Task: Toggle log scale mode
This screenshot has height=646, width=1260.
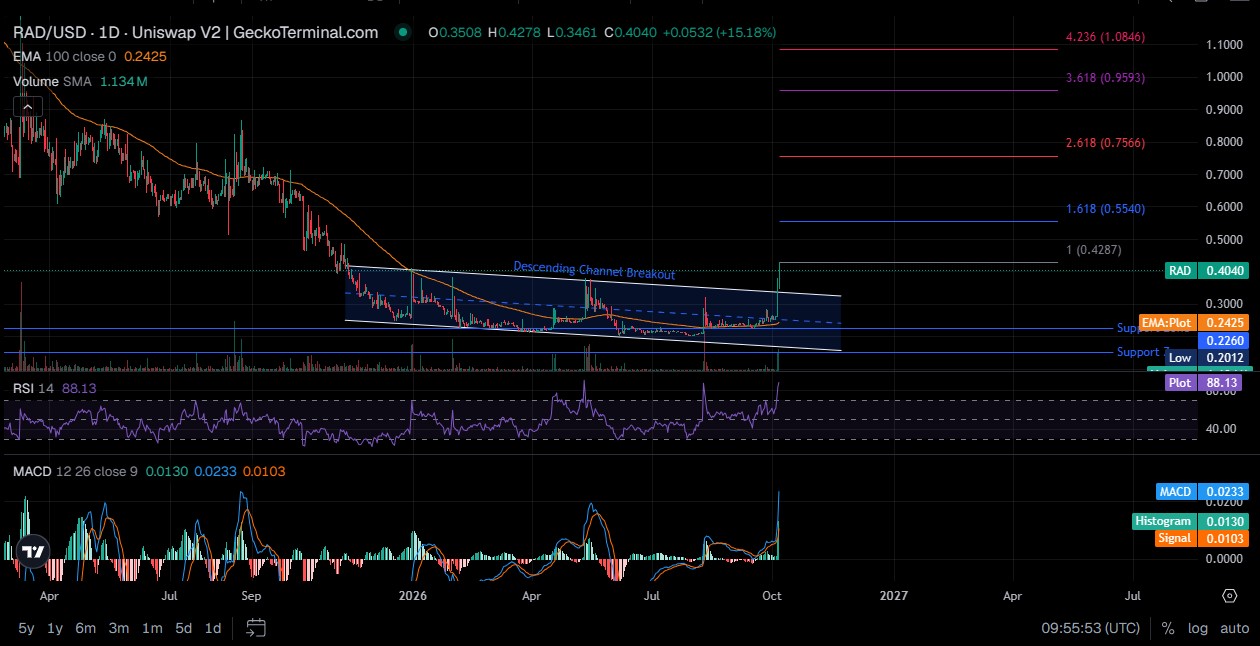Action: pos(1198,628)
